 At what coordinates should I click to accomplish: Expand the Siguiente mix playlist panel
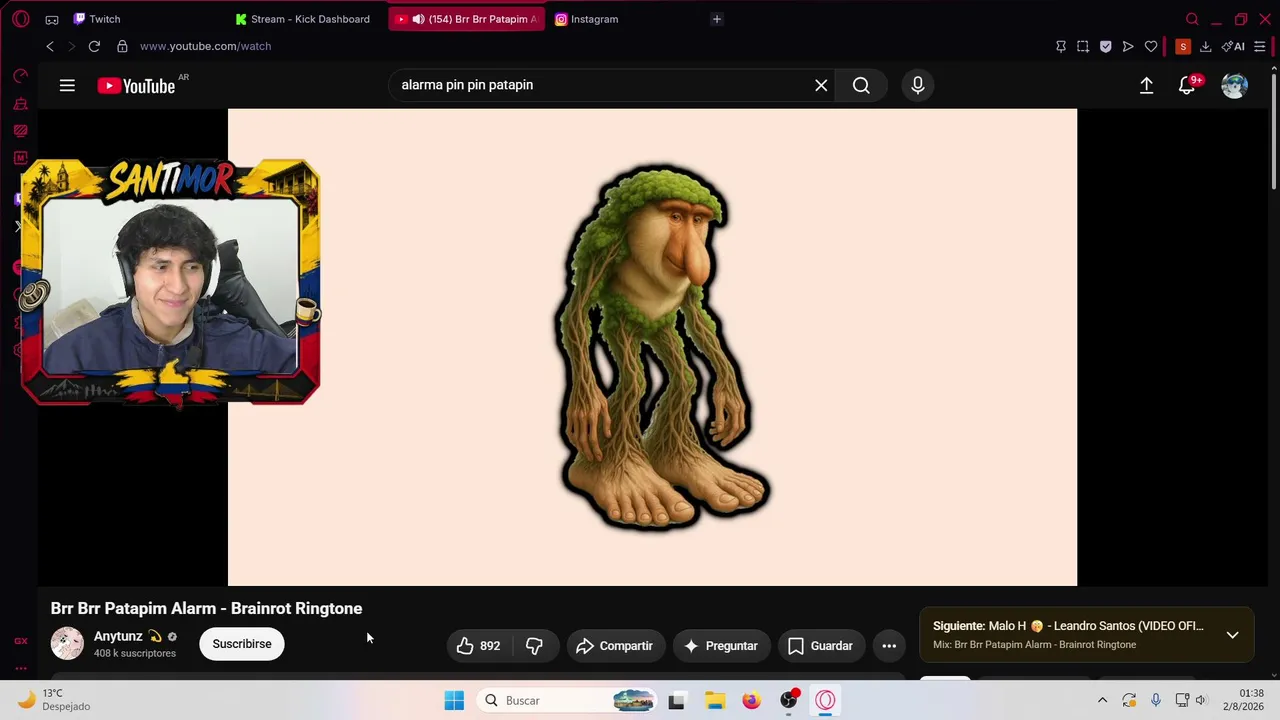1232,635
